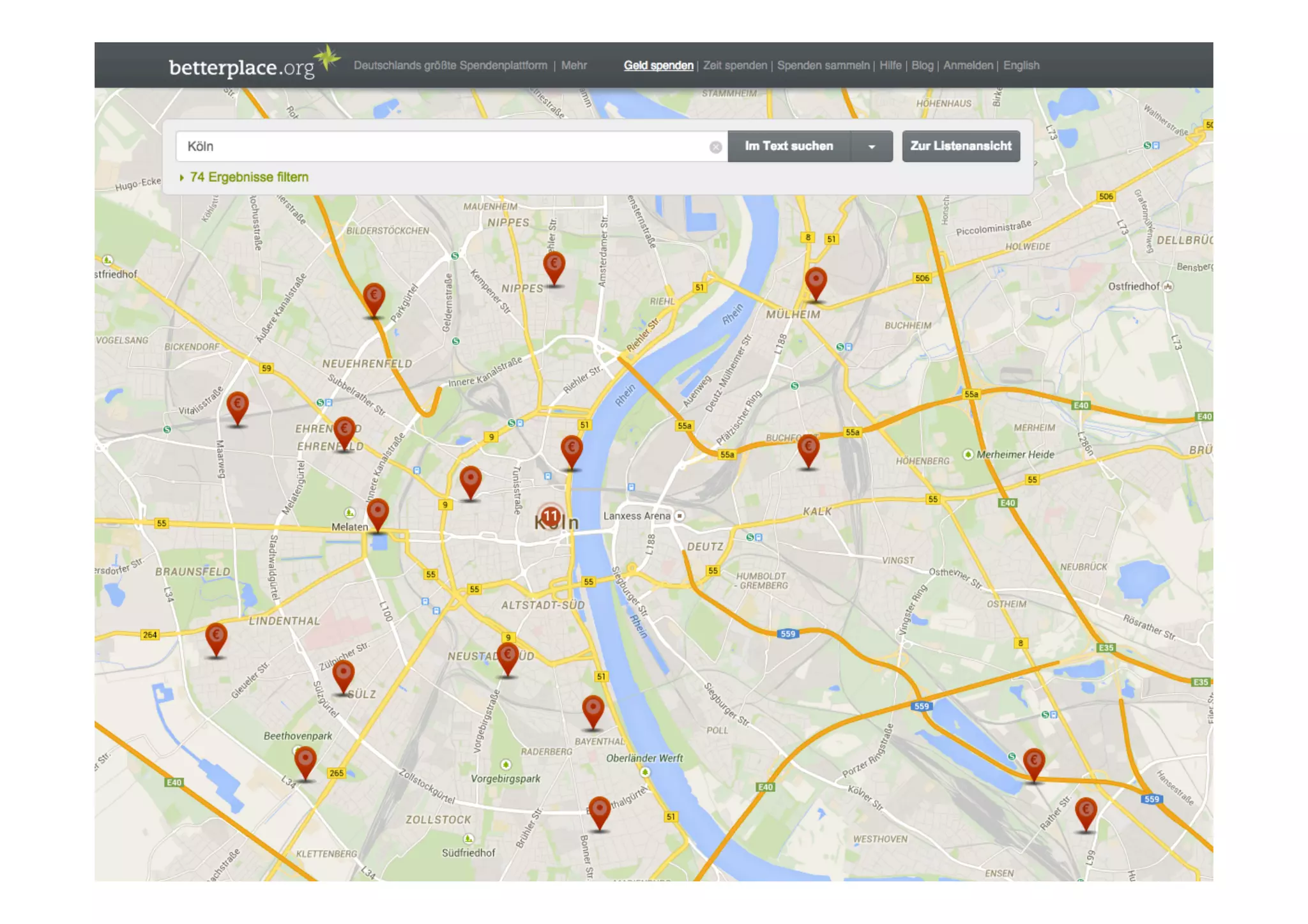Click the euro pin near Vitalisstraße
The image size is (1308, 924).
(x=238, y=405)
